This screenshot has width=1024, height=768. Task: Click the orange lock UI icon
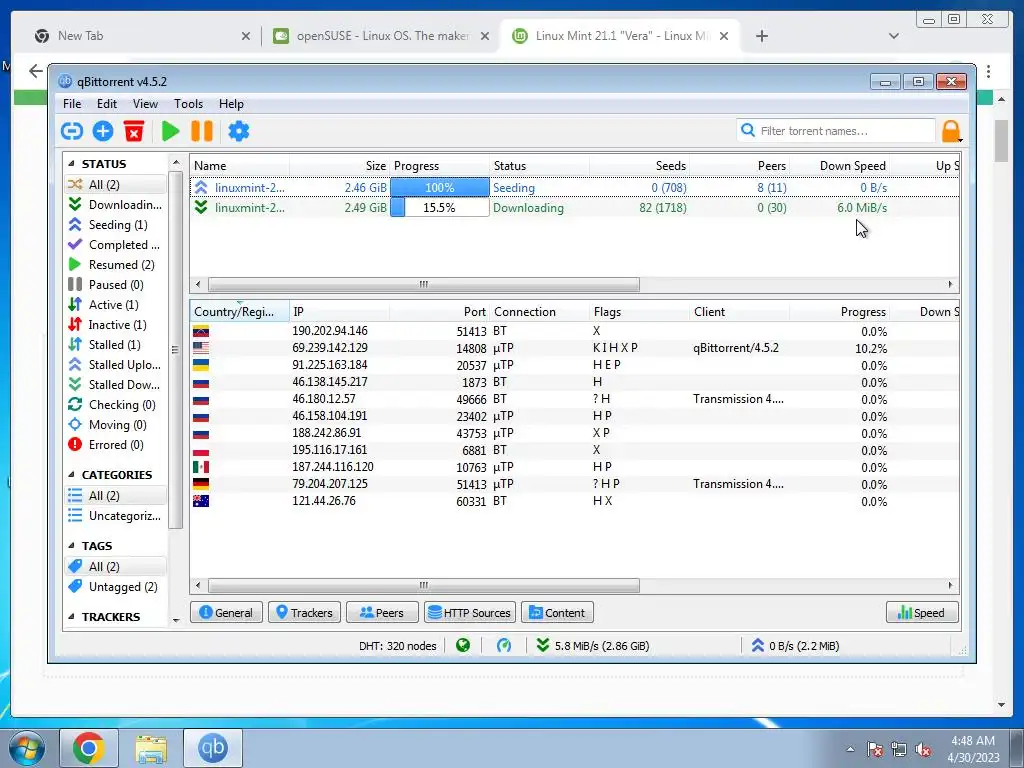[951, 131]
